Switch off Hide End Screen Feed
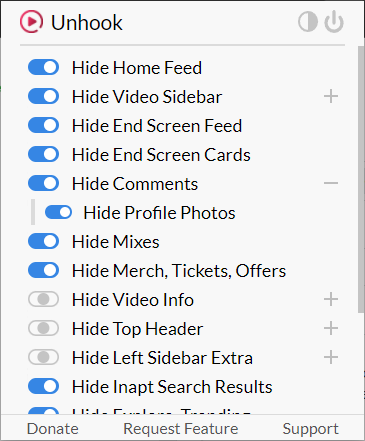This screenshot has height=441, width=365. [44, 125]
